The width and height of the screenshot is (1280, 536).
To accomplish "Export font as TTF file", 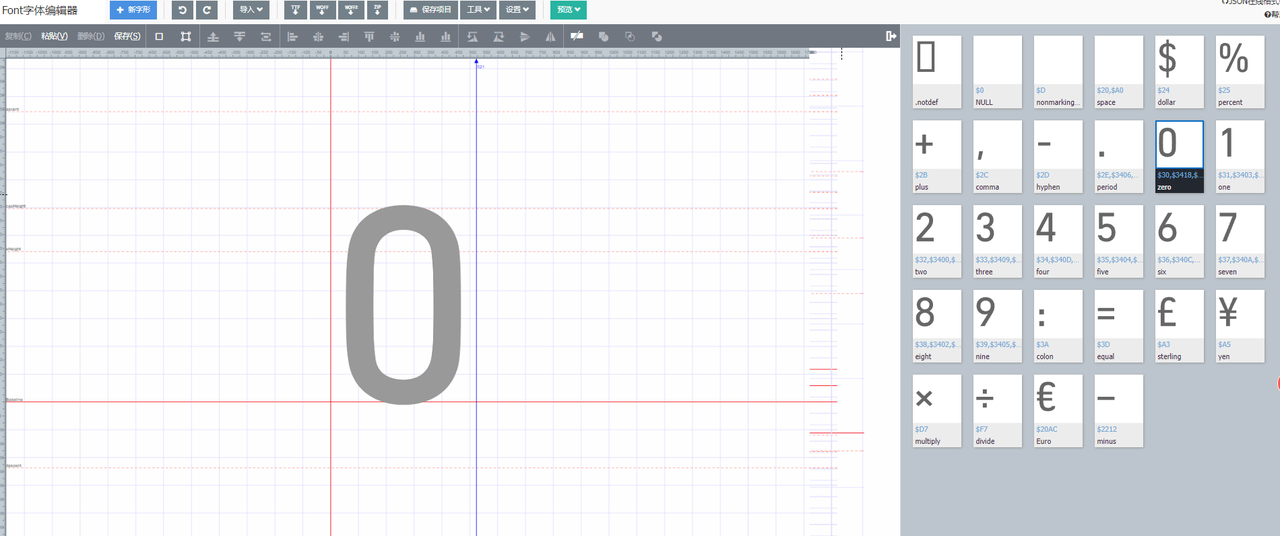I will pos(296,10).
